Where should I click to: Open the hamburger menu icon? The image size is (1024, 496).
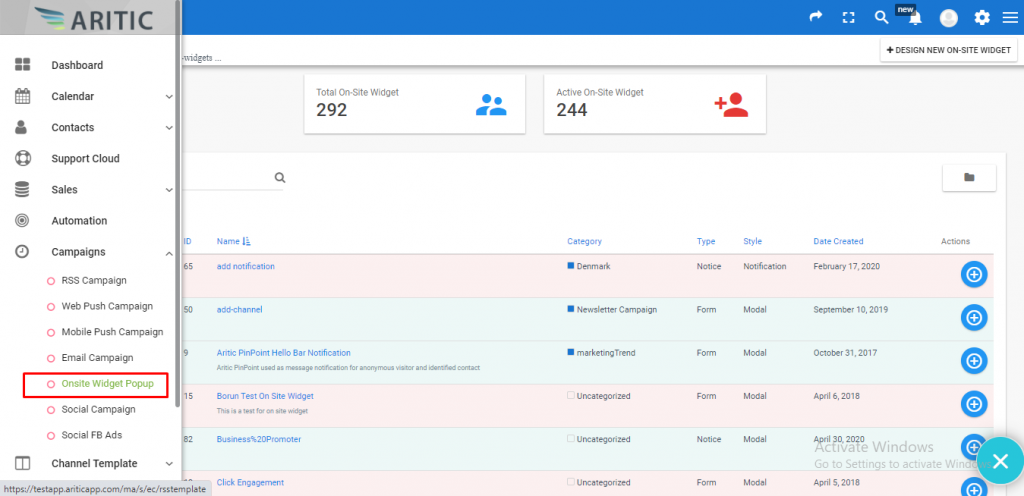click(x=1010, y=18)
